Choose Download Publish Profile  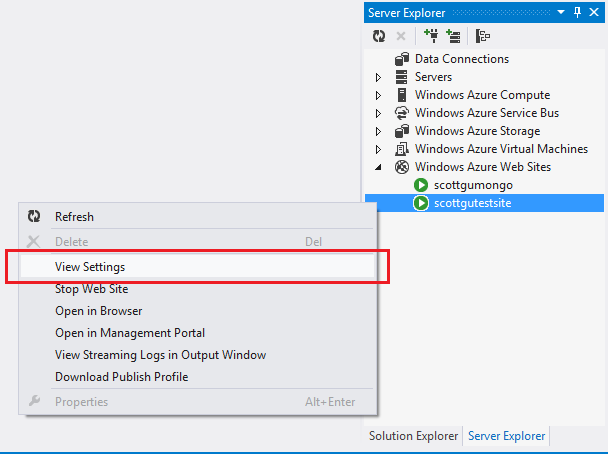tap(197, 376)
